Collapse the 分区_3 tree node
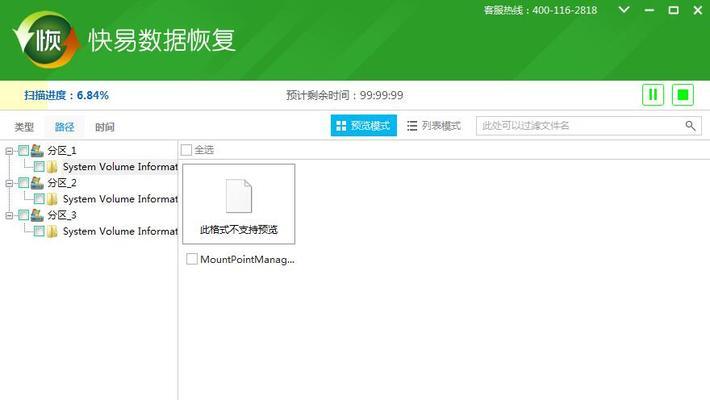 pyautogui.click(x=9, y=215)
